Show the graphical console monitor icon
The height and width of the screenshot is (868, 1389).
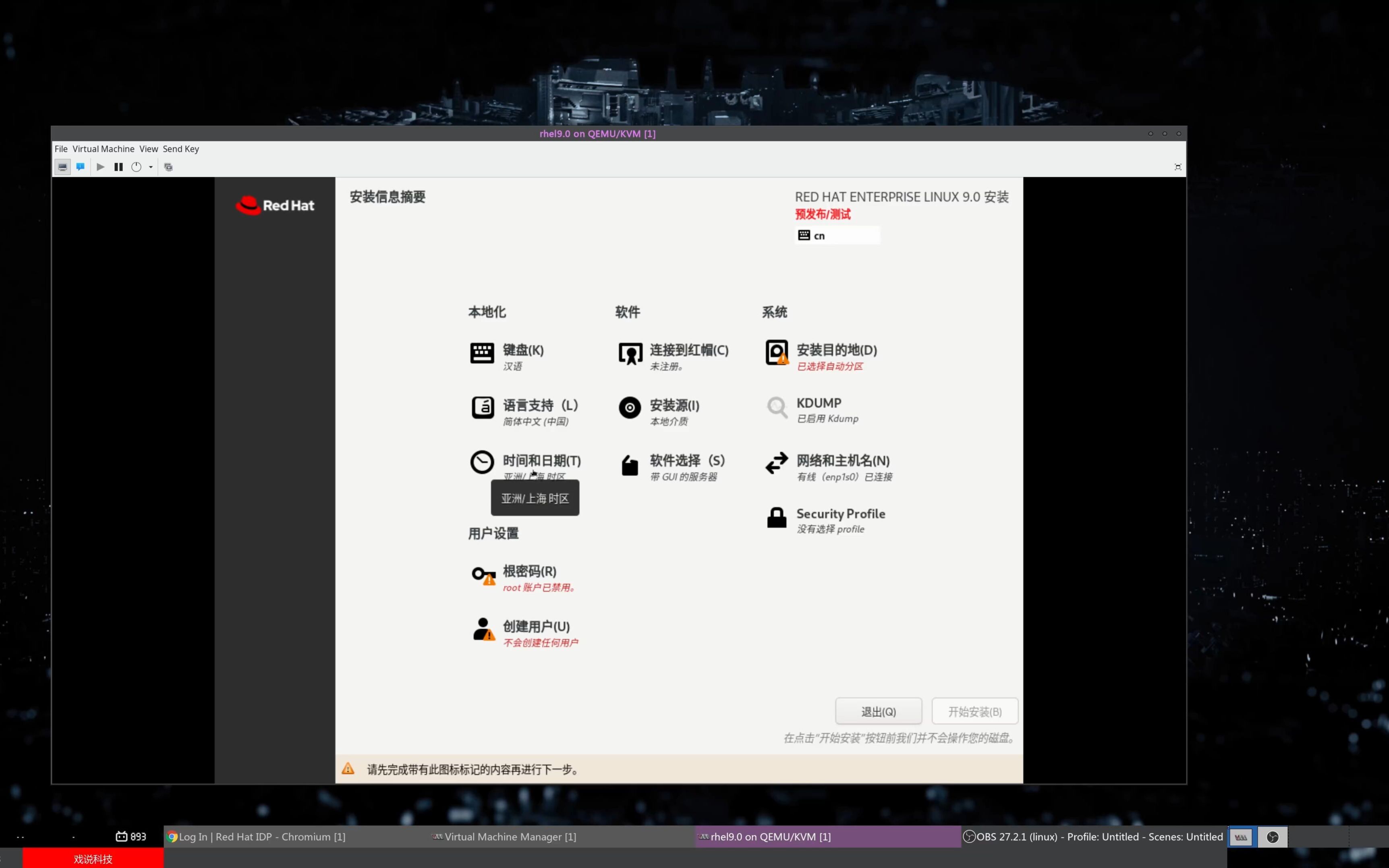coord(62,167)
